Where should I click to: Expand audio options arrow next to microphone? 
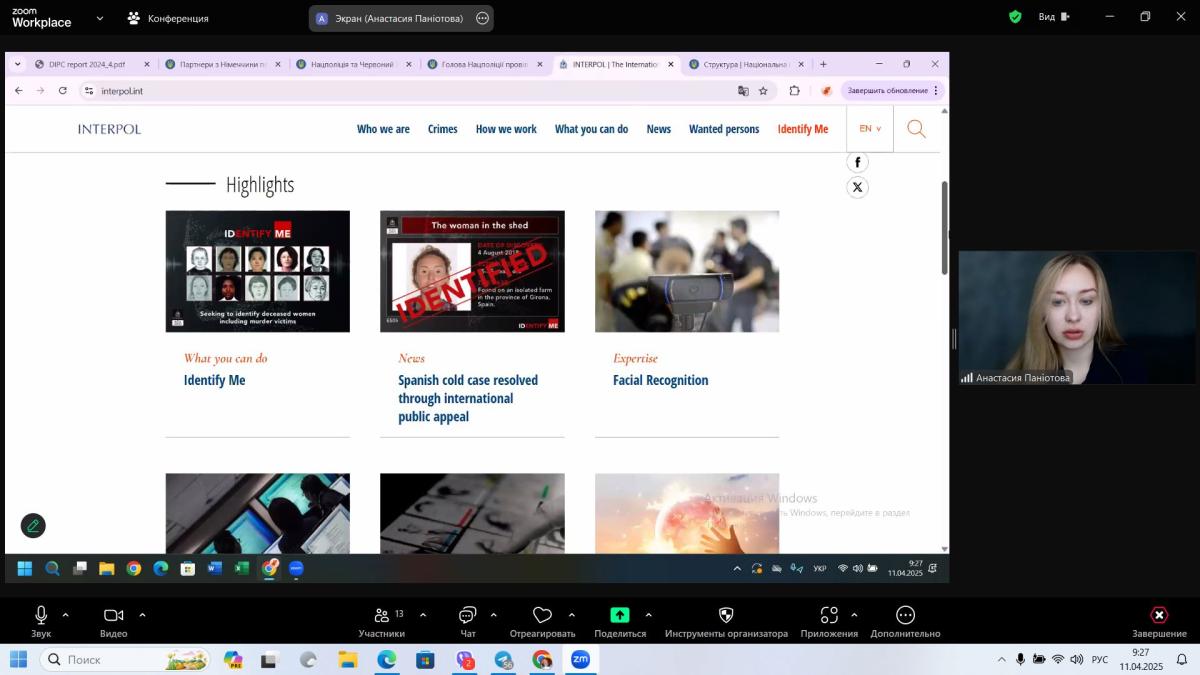tap(66, 614)
